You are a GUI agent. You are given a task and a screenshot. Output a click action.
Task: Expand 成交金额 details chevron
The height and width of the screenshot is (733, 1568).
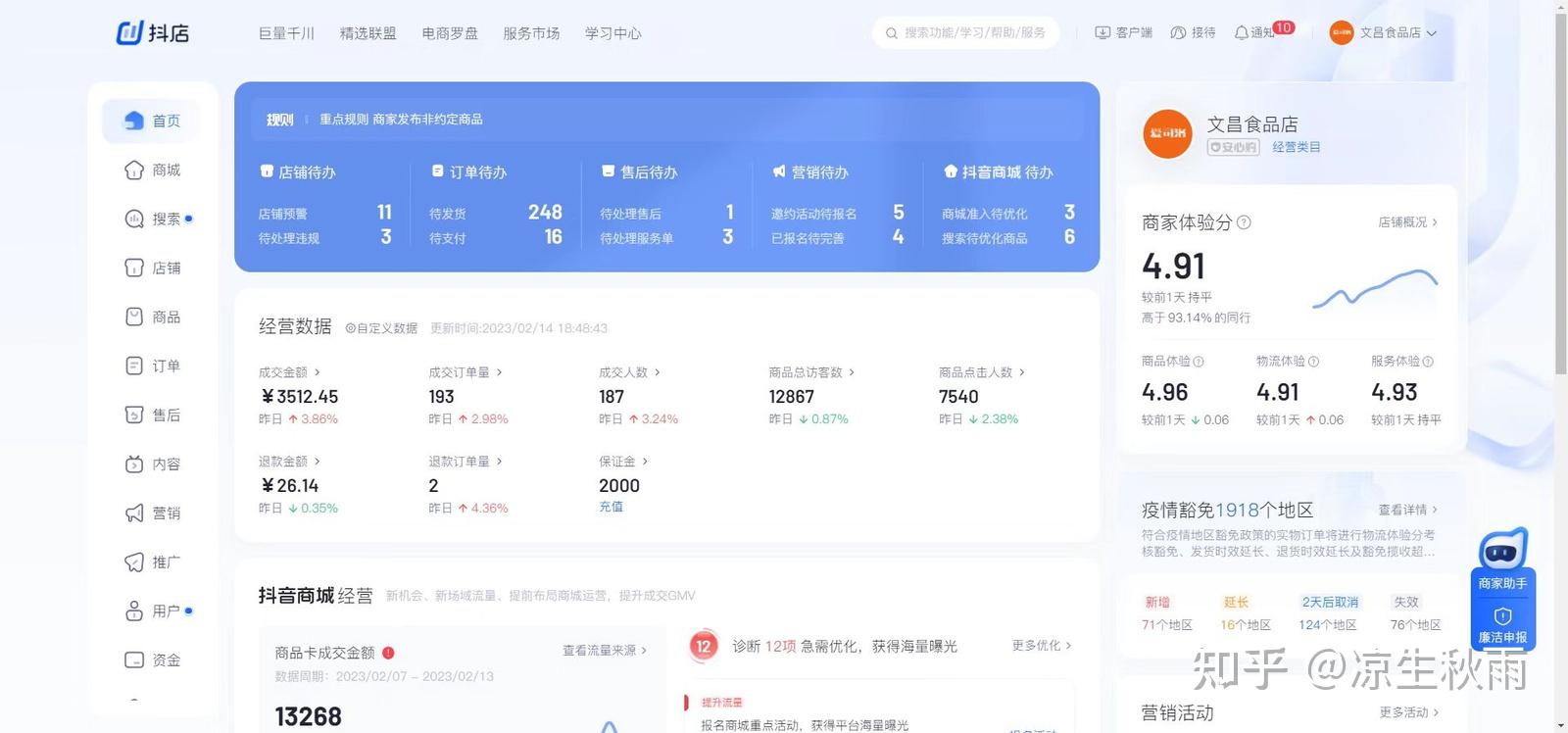317,372
